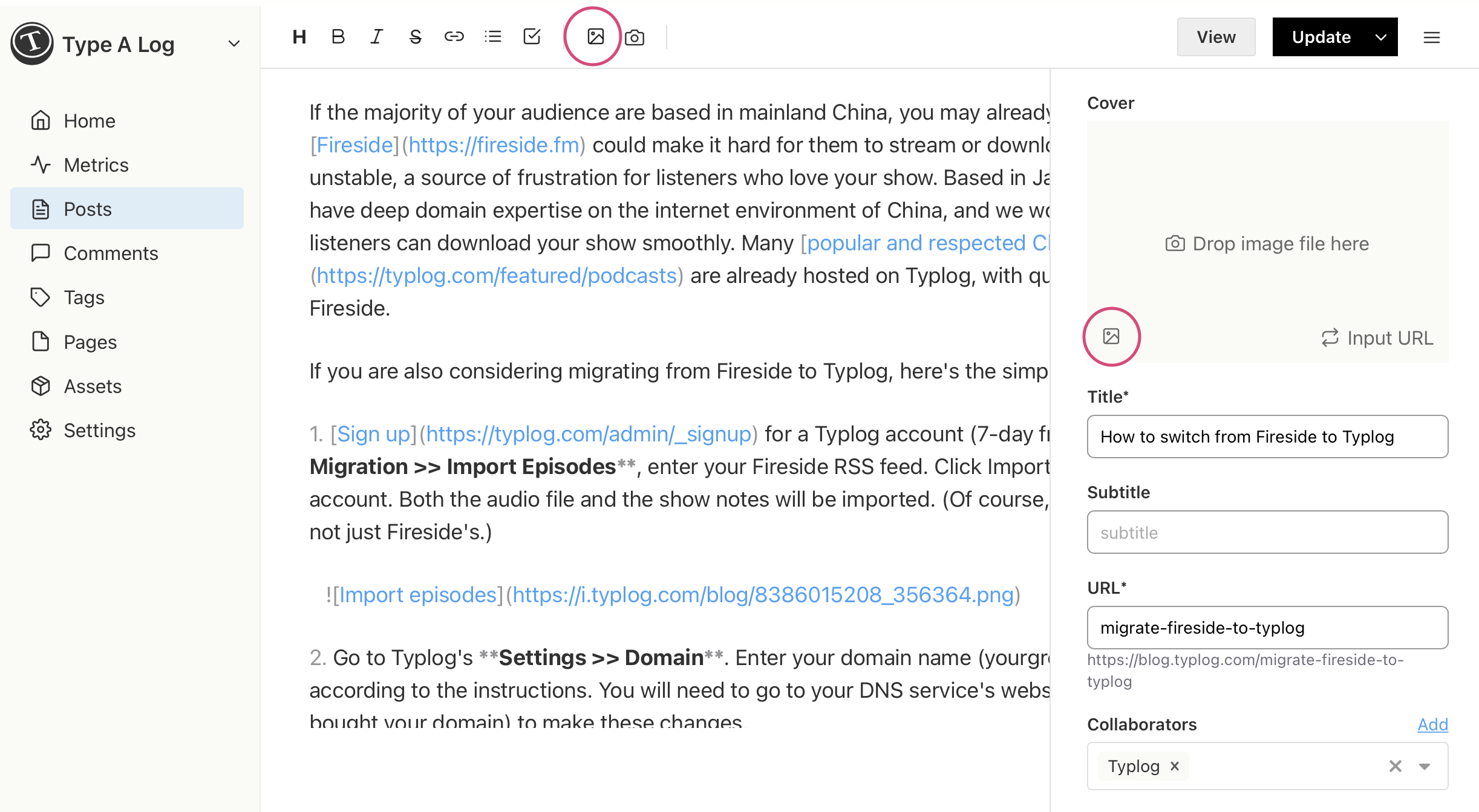The image size is (1479, 812).
Task: Click the bold 'Settings >> Domain' text
Action: click(601, 658)
